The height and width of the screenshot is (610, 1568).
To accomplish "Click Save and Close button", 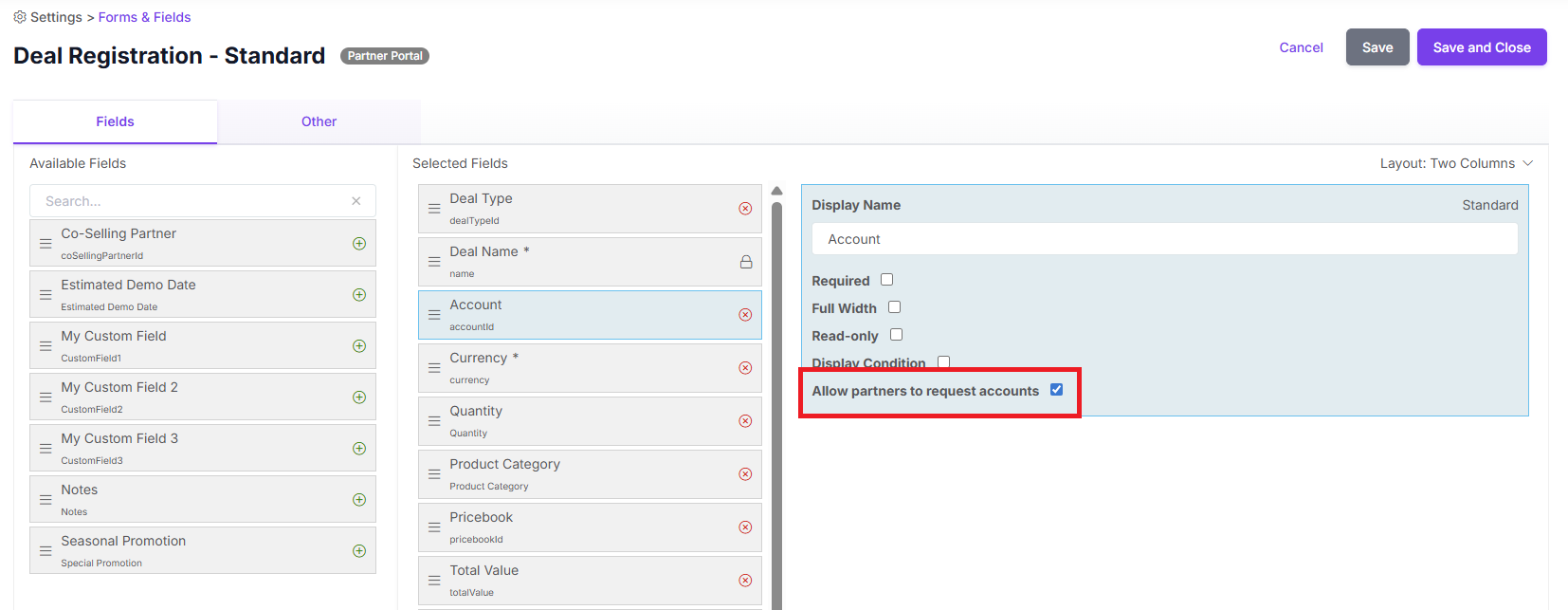I will pos(1481,47).
